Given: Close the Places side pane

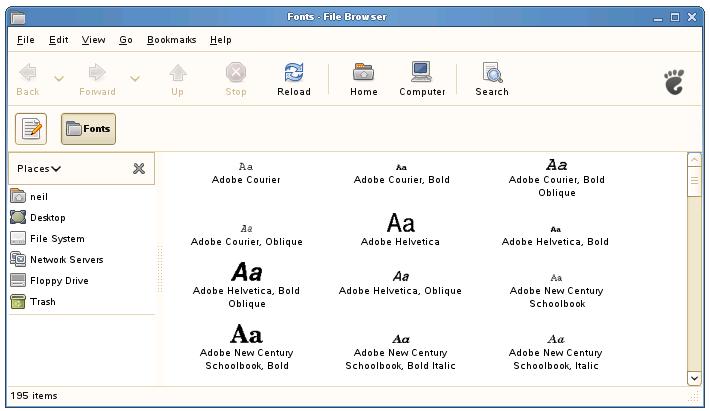Looking at the screenshot, I should click(139, 169).
